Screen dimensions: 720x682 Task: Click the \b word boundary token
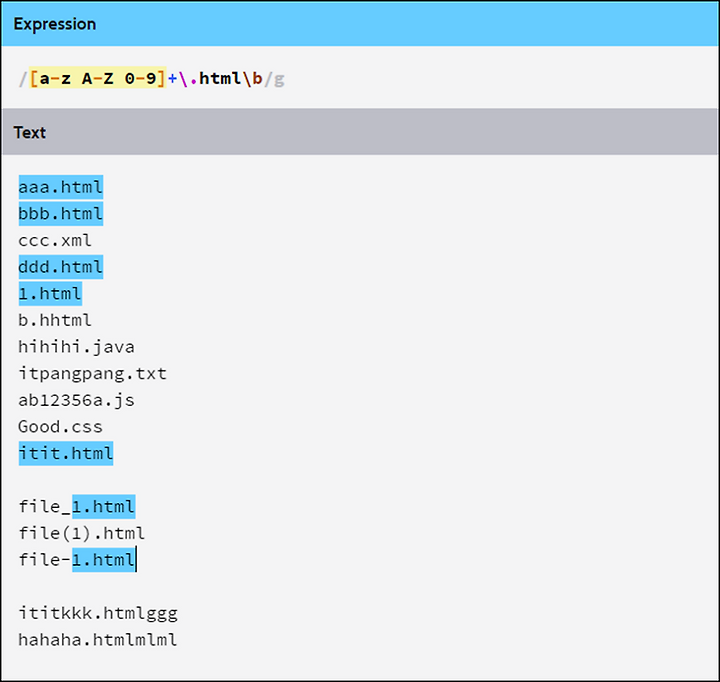point(252,78)
